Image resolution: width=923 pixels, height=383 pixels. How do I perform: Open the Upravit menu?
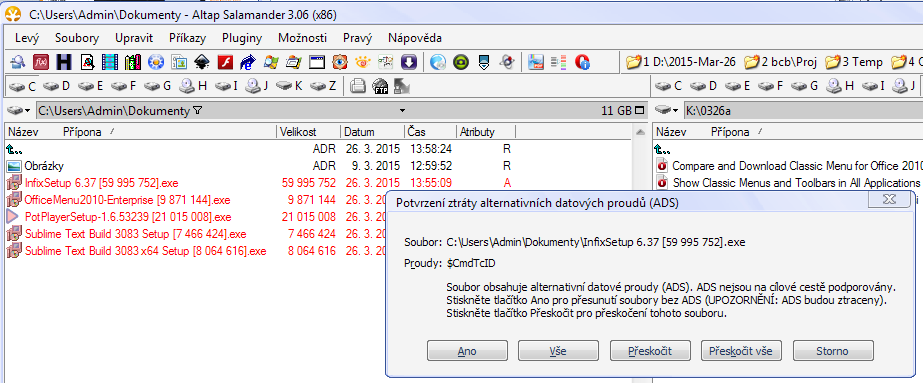(x=134, y=38)
